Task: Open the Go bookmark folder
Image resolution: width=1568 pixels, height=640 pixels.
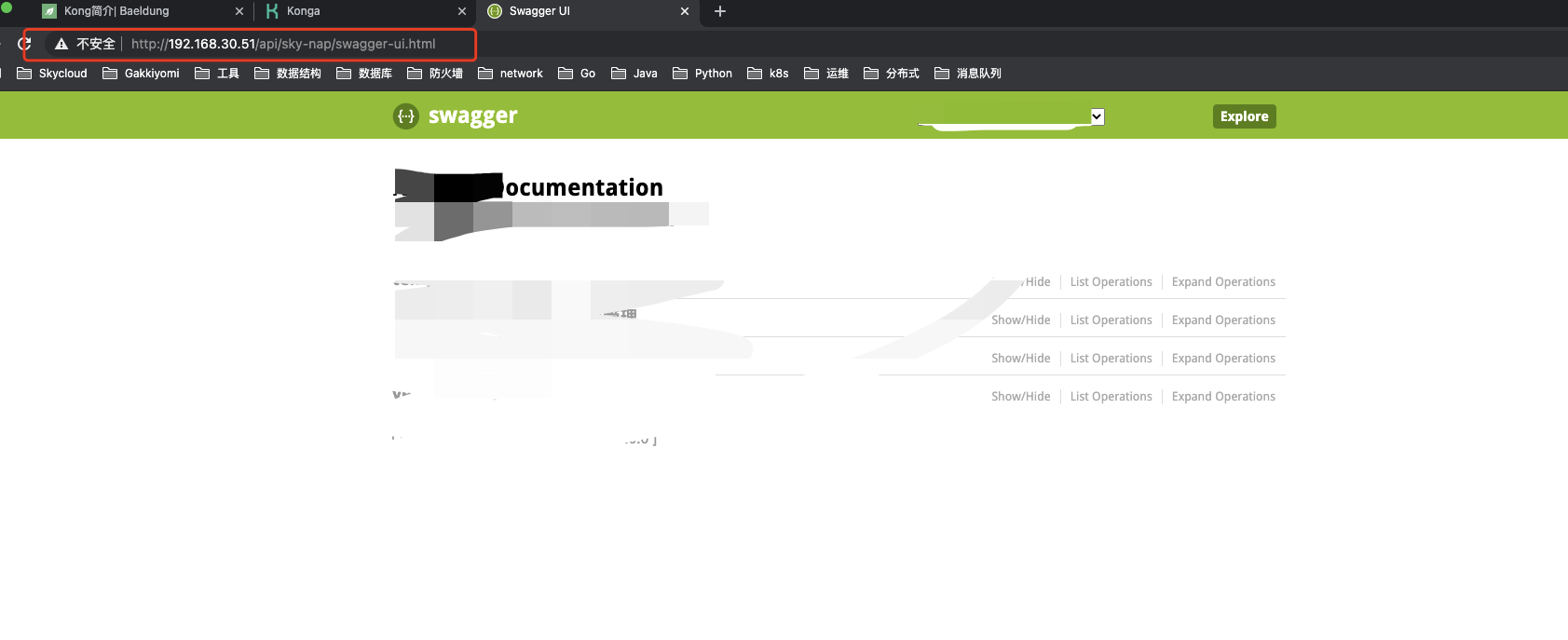Action: (x=577, y=74)
